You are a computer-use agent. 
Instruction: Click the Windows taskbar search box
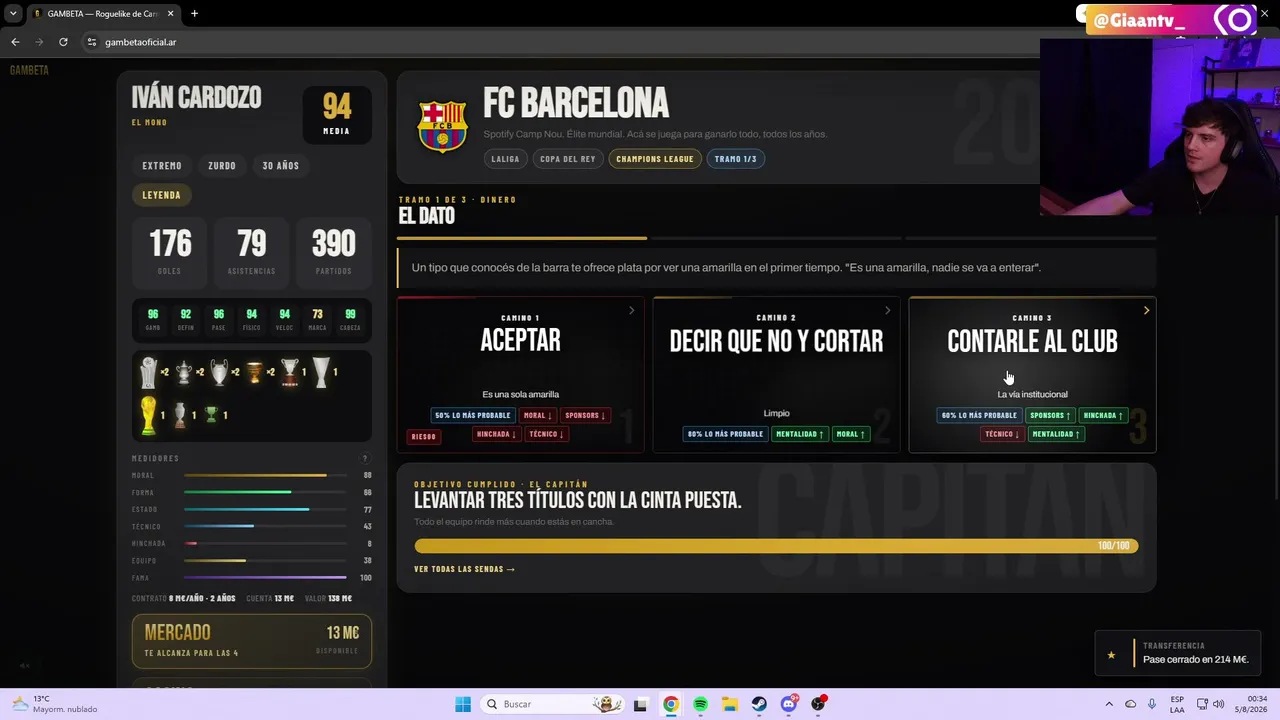pyautogui.click(x=552, y=704)
